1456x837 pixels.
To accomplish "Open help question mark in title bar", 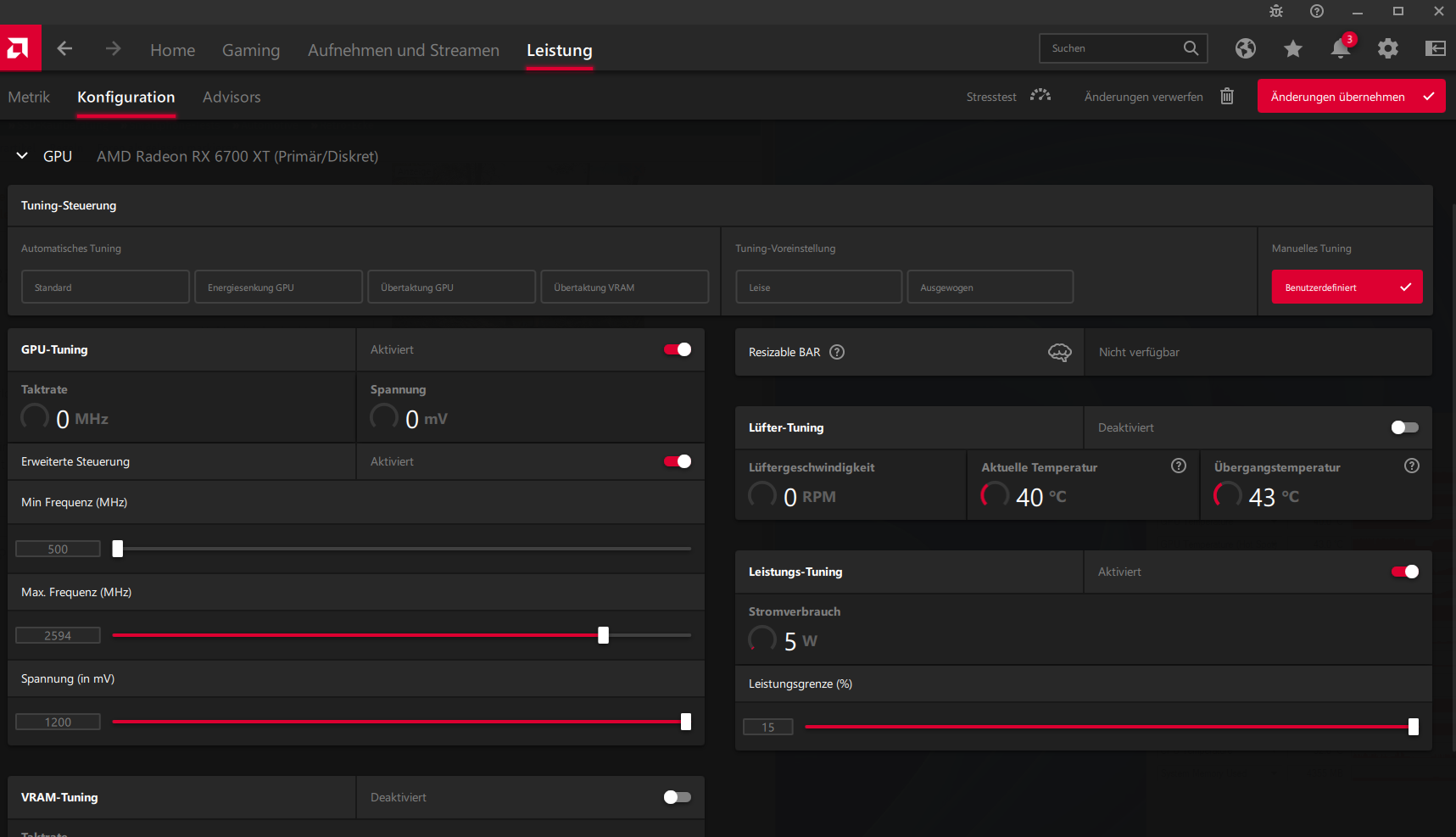I will click(1317, 11).
